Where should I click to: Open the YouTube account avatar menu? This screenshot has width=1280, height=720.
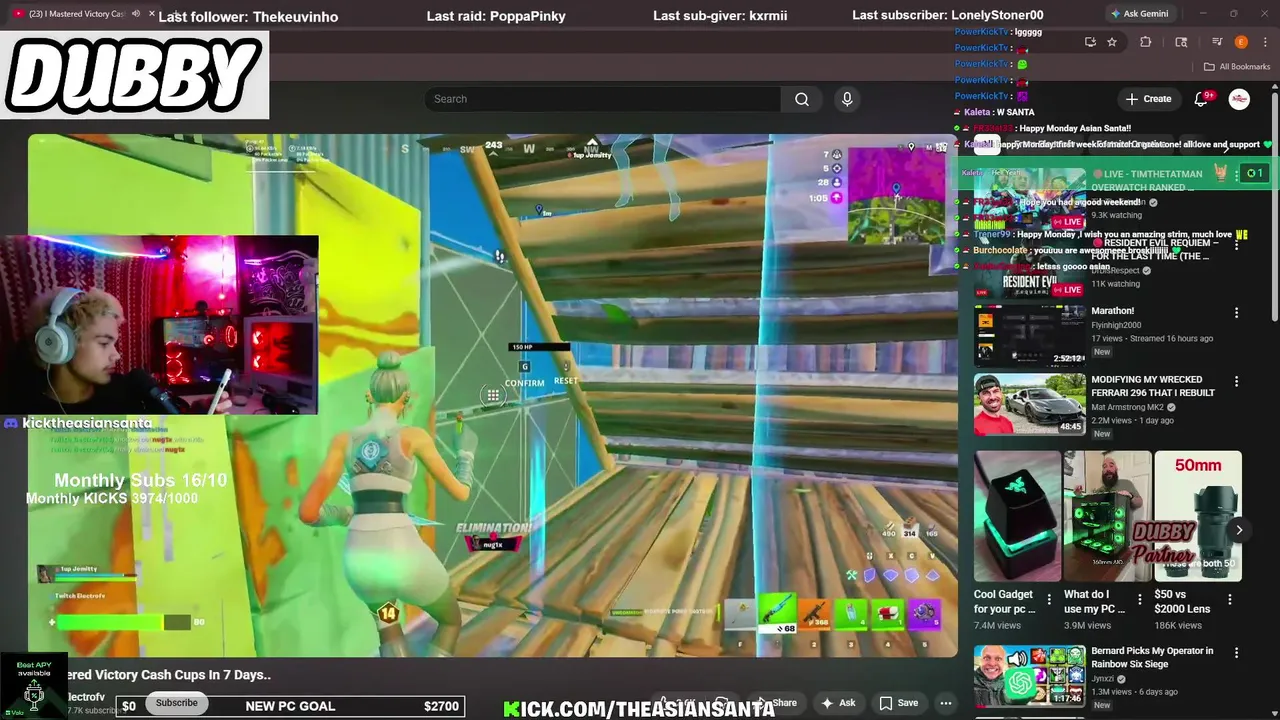[x=1239, y=99]
